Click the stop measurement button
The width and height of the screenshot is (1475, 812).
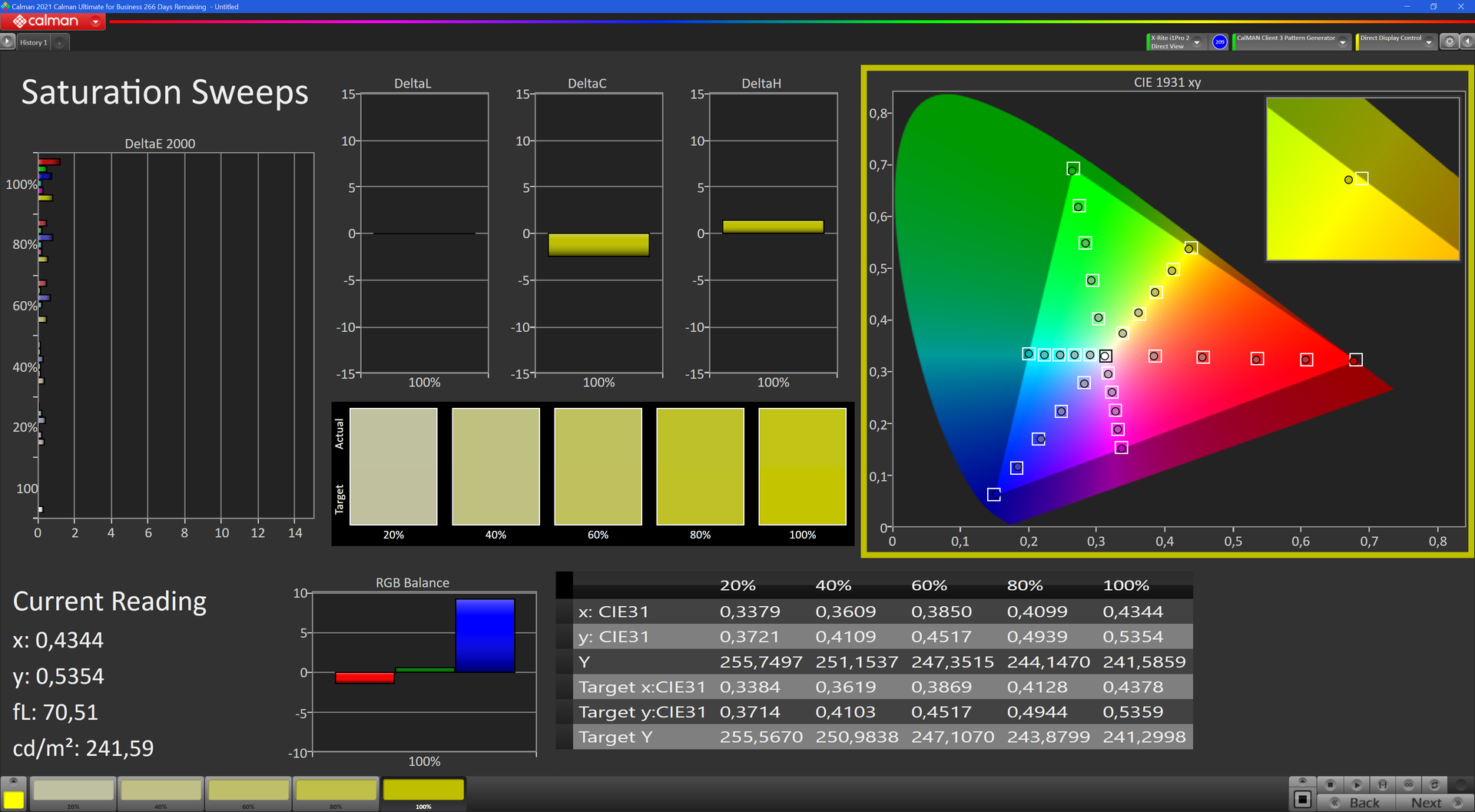click(x=1331, y=784)
